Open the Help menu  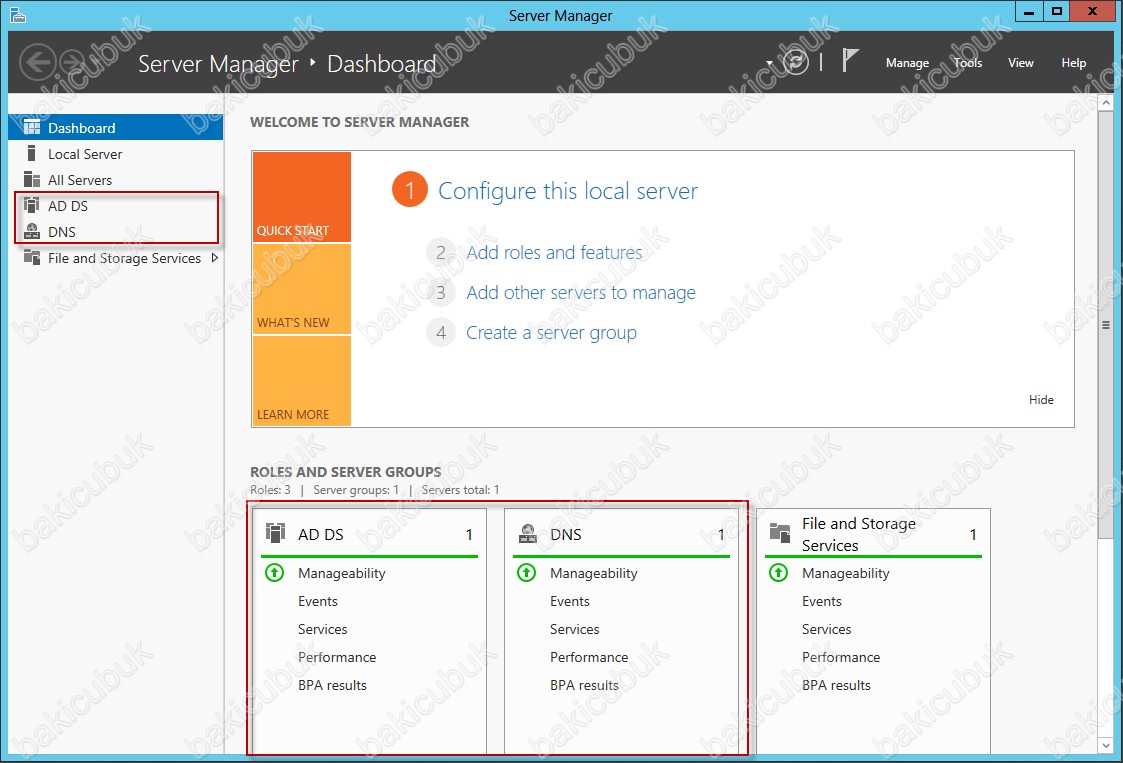coord(1074,63)
